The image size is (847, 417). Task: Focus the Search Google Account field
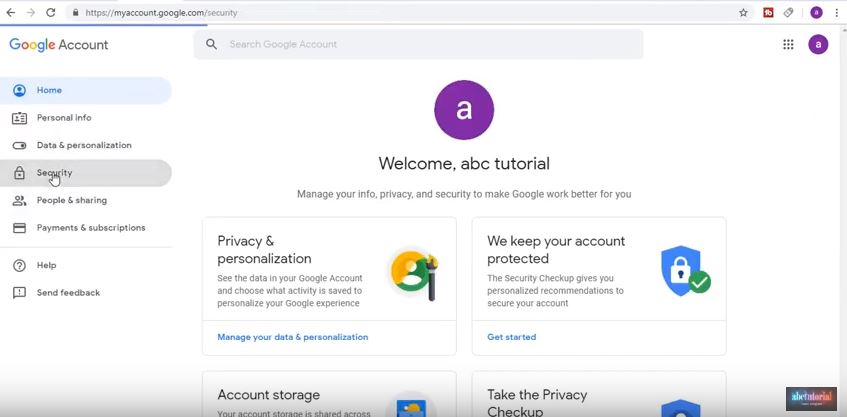(x=419, y=44)
